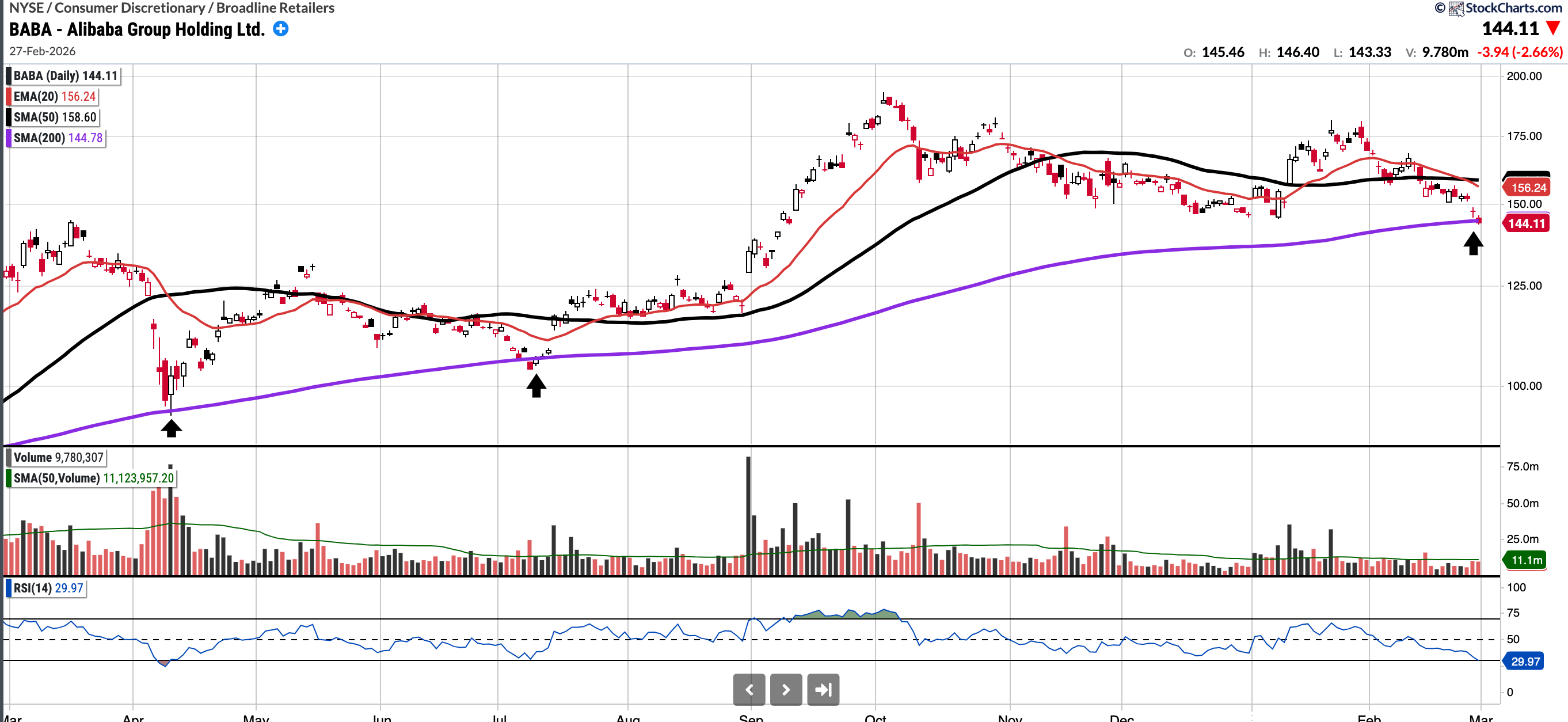The width and height of the screenshot is (1568, 722).
Task: Select the SMA(200) legend label
Action: (58, 138)
